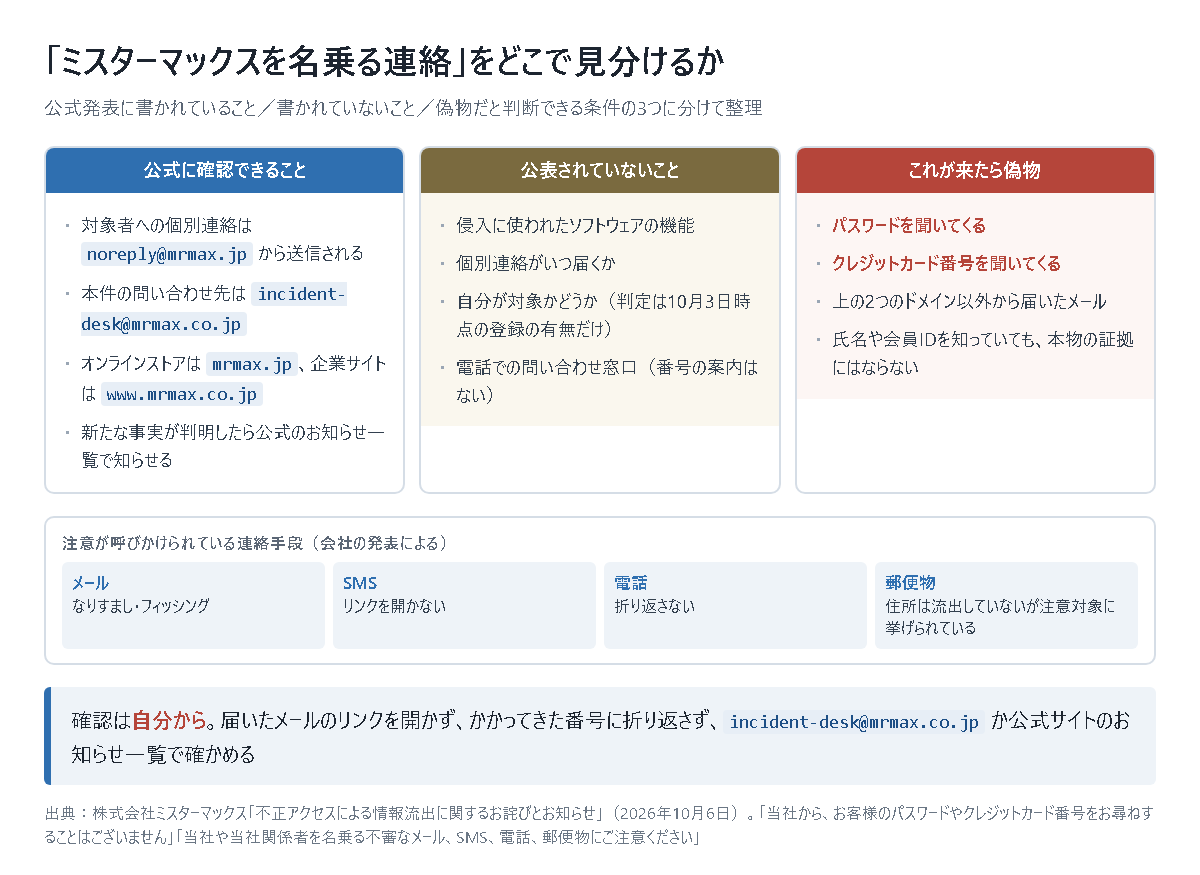
Task: Select the SMS contact method tile
Action: 464,605
